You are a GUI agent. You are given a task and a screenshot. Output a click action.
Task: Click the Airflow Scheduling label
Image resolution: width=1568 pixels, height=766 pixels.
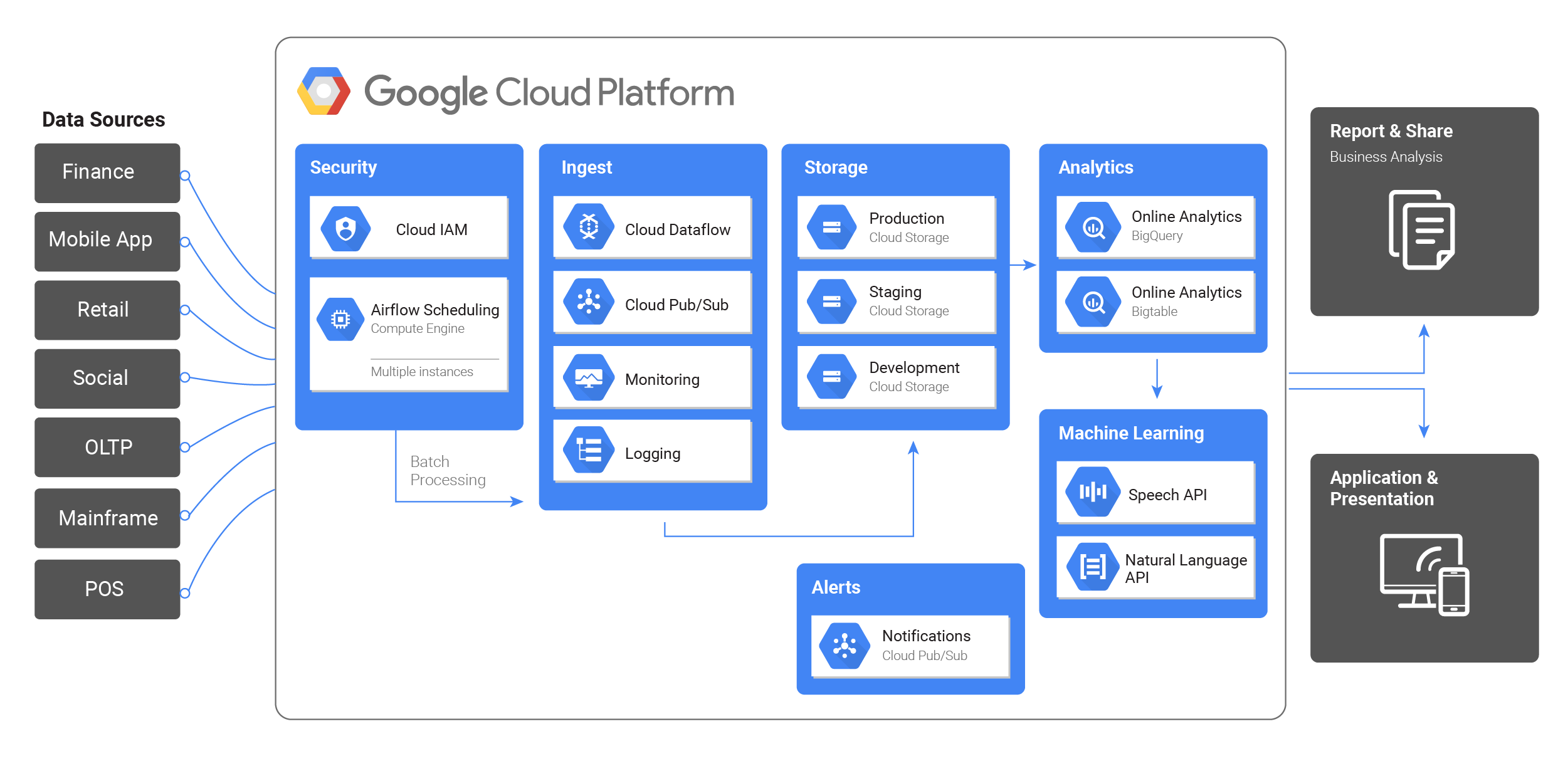435,310
